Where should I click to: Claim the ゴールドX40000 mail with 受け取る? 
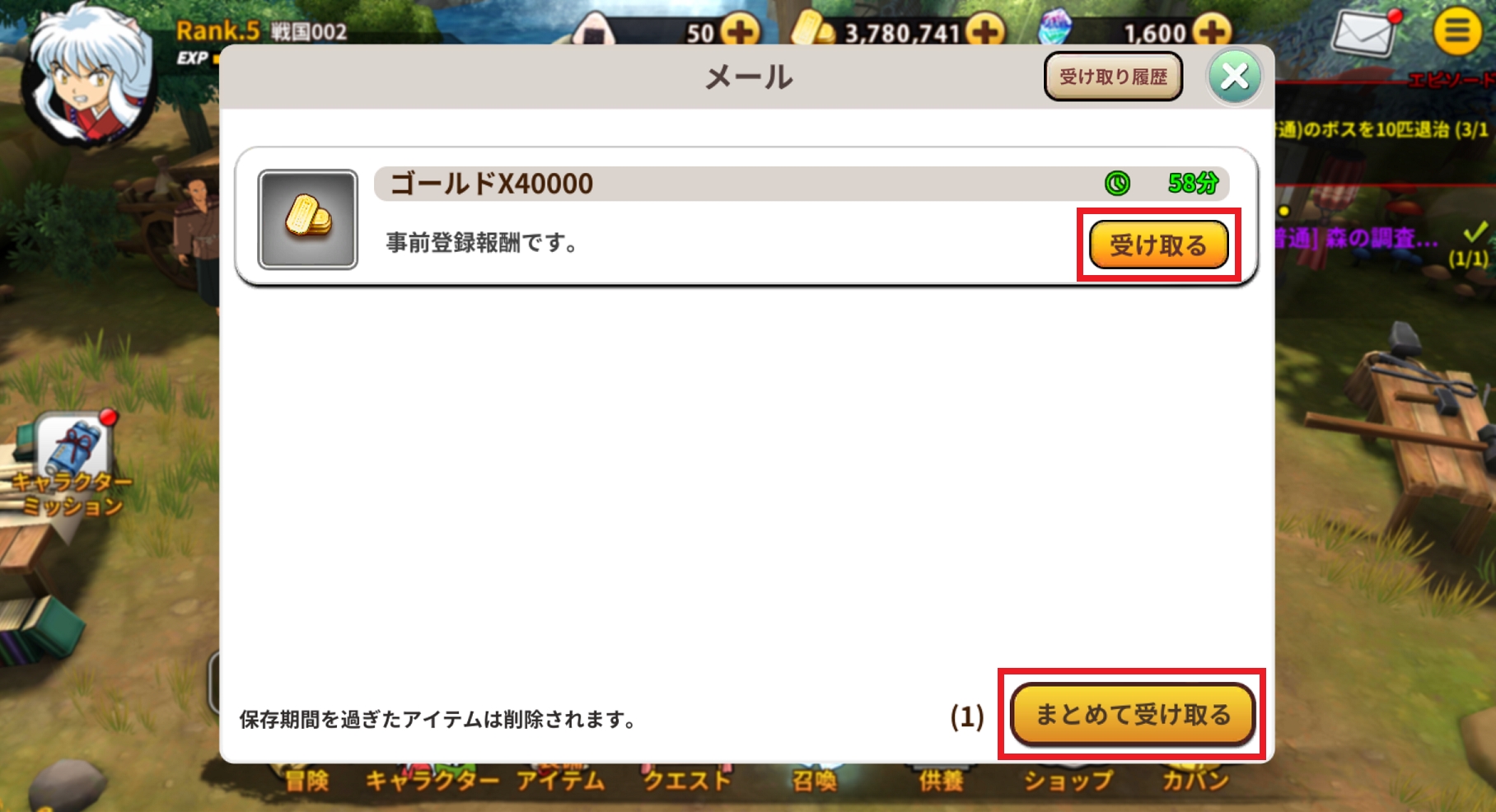pyautogui.click(x=1158, y=245)
